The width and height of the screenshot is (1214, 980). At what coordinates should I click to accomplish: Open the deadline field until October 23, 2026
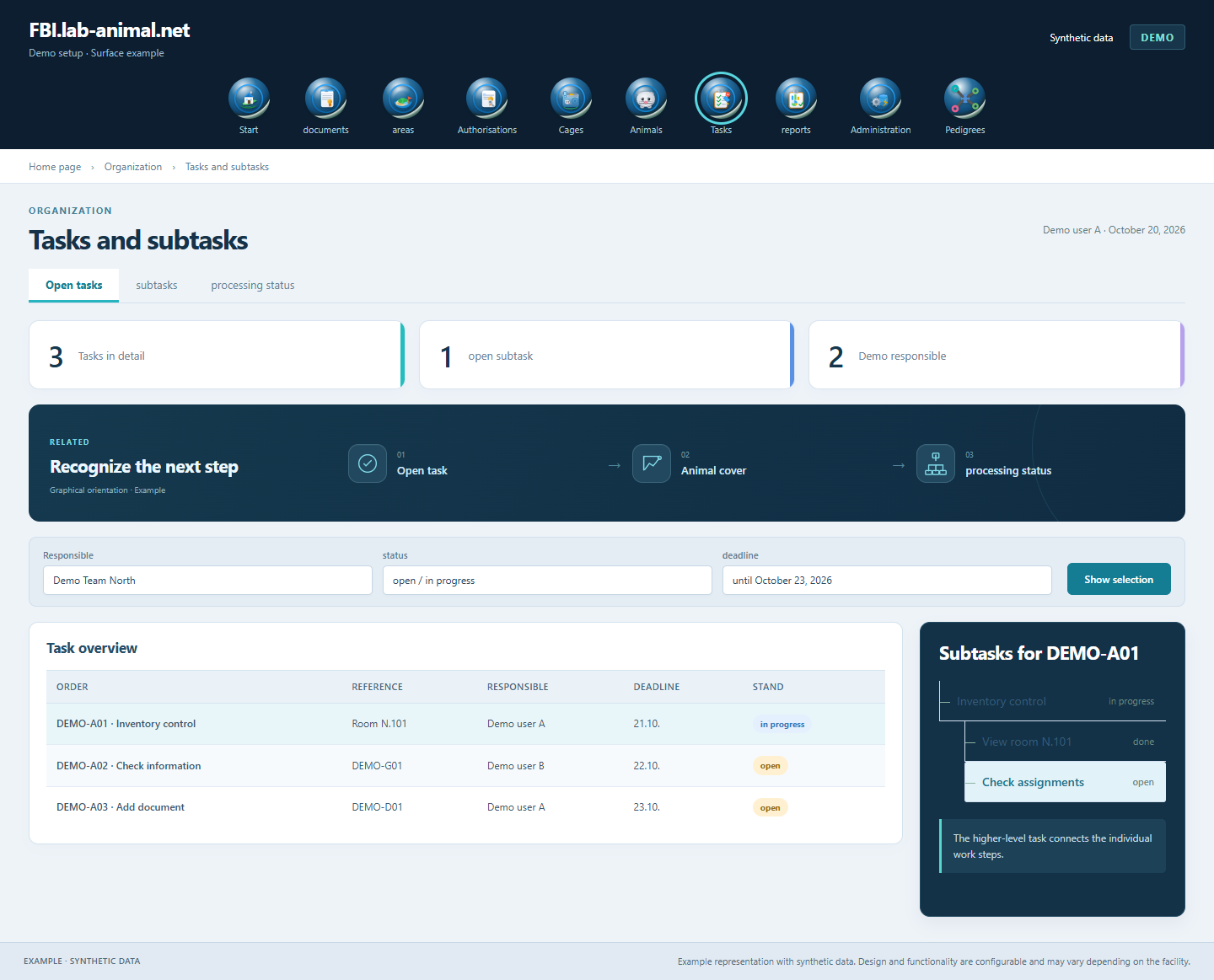point(887,580)
